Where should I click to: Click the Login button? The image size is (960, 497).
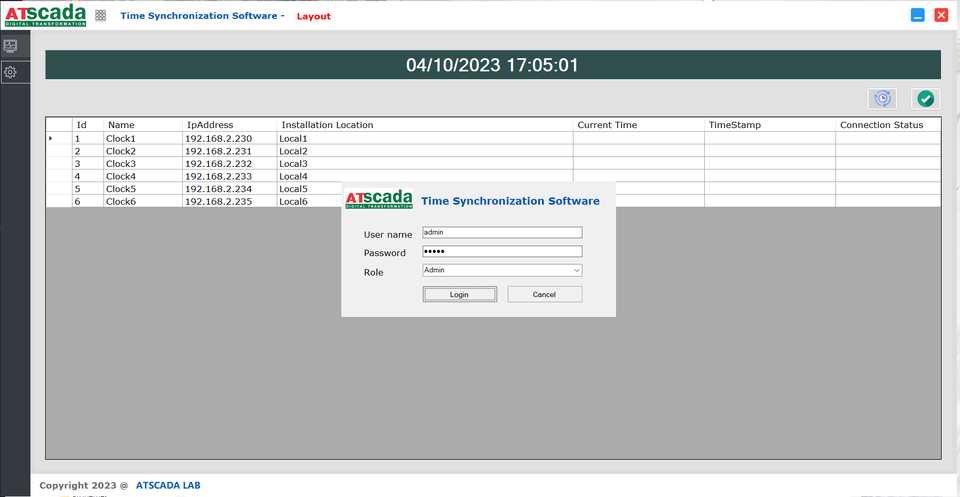(459, 294)
